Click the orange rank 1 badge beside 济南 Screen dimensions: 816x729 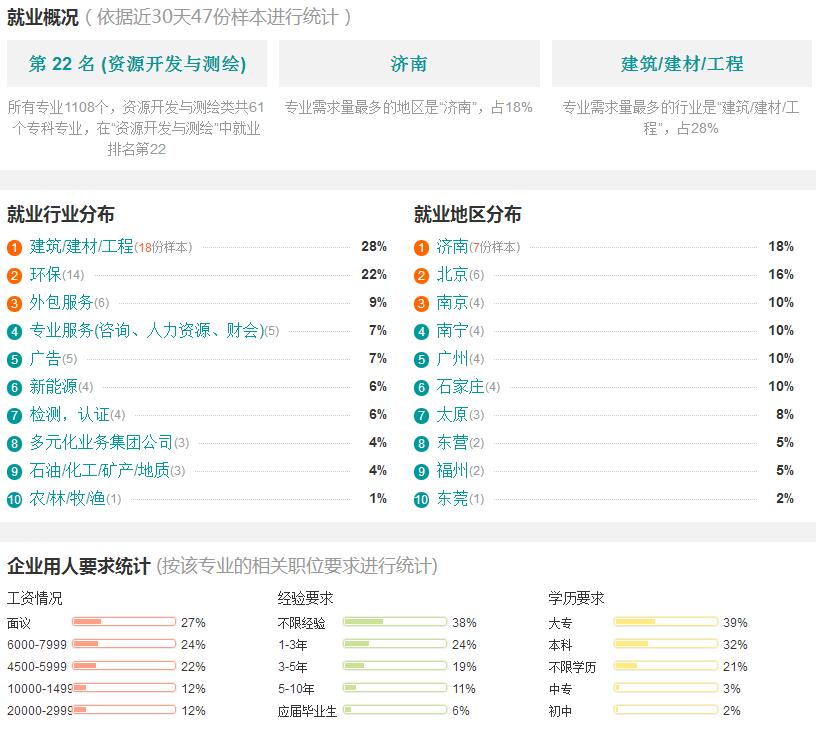pos(421,247)
